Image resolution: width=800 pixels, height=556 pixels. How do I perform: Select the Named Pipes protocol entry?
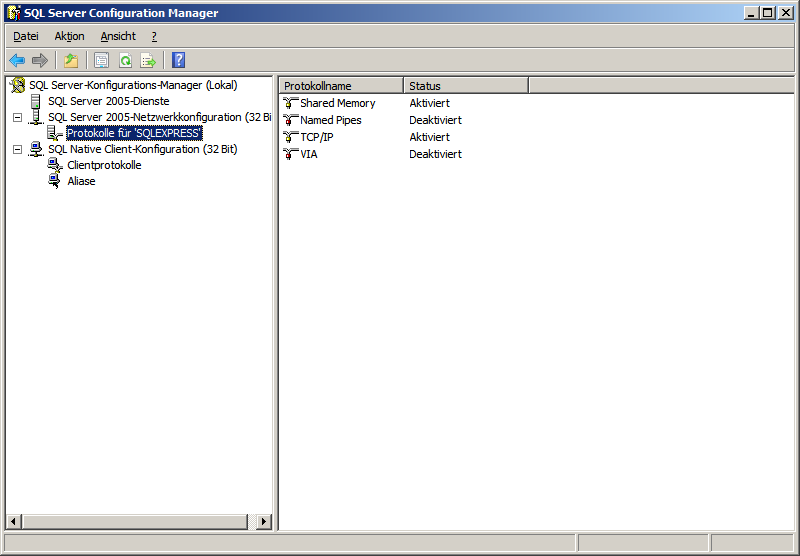click(330, 120)
